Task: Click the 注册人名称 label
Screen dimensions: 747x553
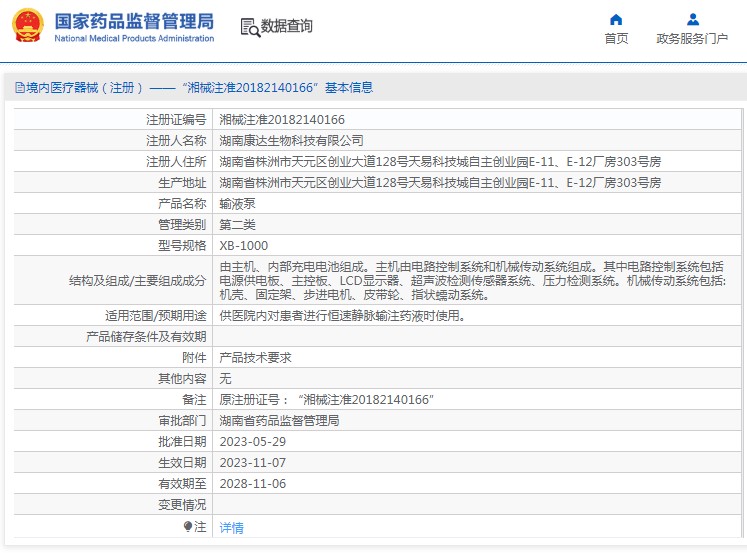Action: pyautogui.click(x=176, y=141)
